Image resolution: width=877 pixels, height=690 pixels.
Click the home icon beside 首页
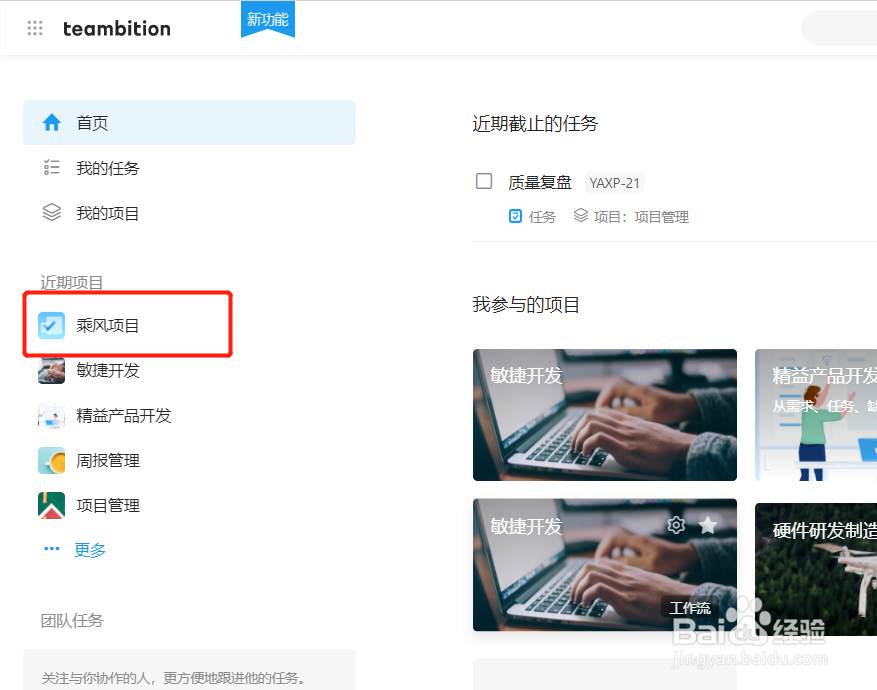(x=51, y=122)
